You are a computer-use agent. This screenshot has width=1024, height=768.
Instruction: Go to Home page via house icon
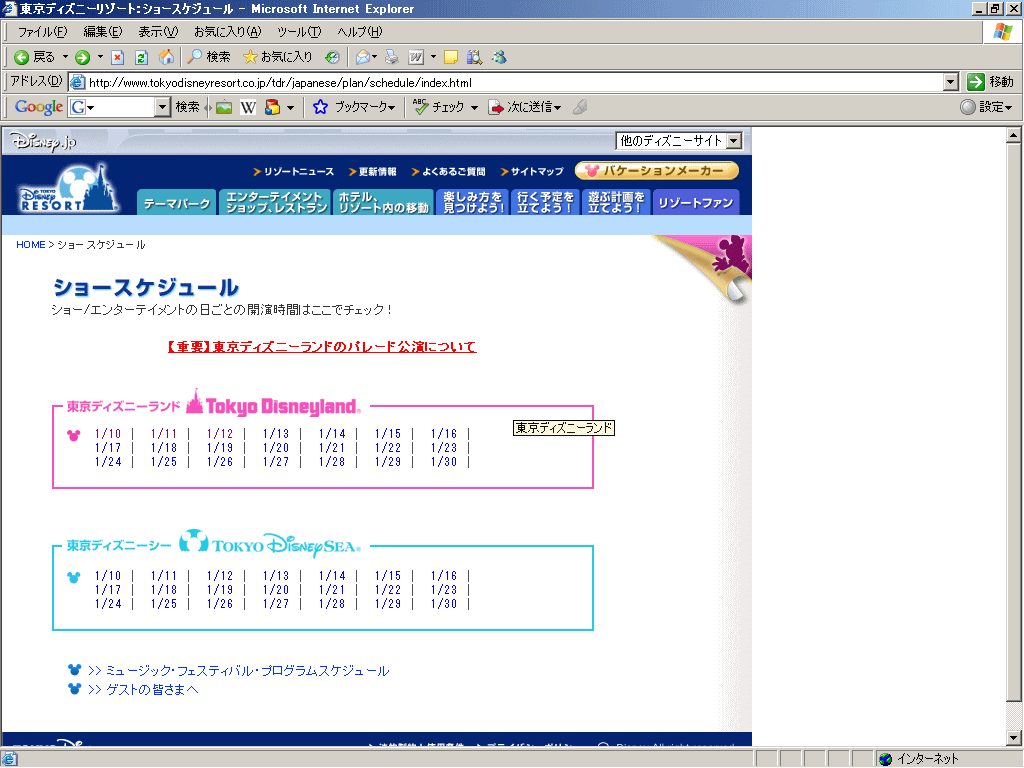coord(167,57)
